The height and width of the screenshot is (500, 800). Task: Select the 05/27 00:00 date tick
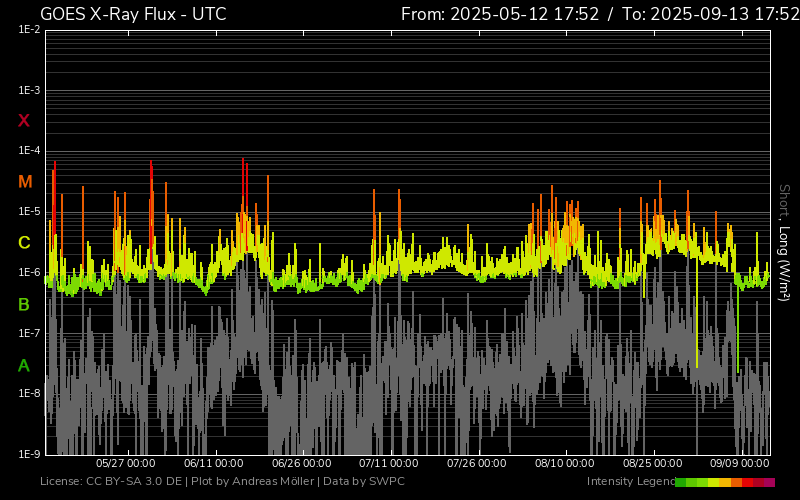(x=125, y=464)
